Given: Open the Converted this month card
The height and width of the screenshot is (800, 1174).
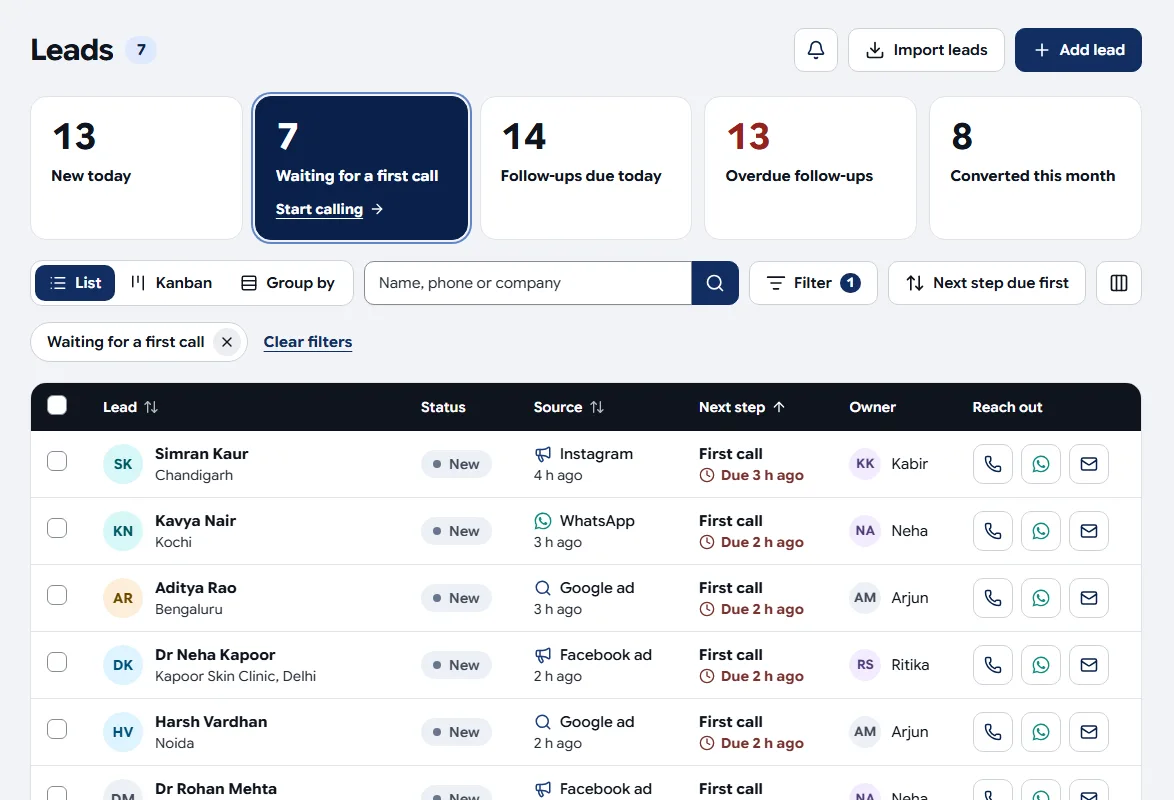Looking at the screenshot, I should (x=1035, y=168).
